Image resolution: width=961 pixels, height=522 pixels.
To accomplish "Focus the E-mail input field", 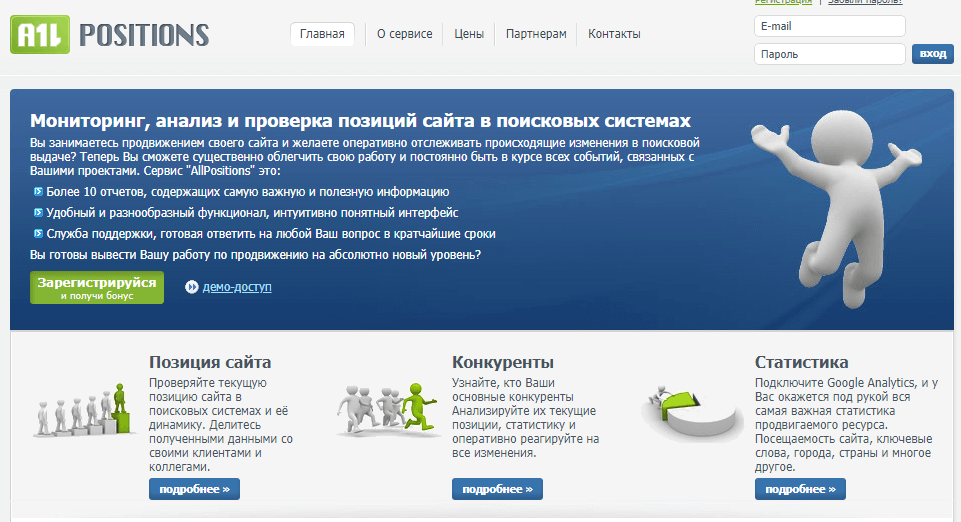I will (829, 26).
